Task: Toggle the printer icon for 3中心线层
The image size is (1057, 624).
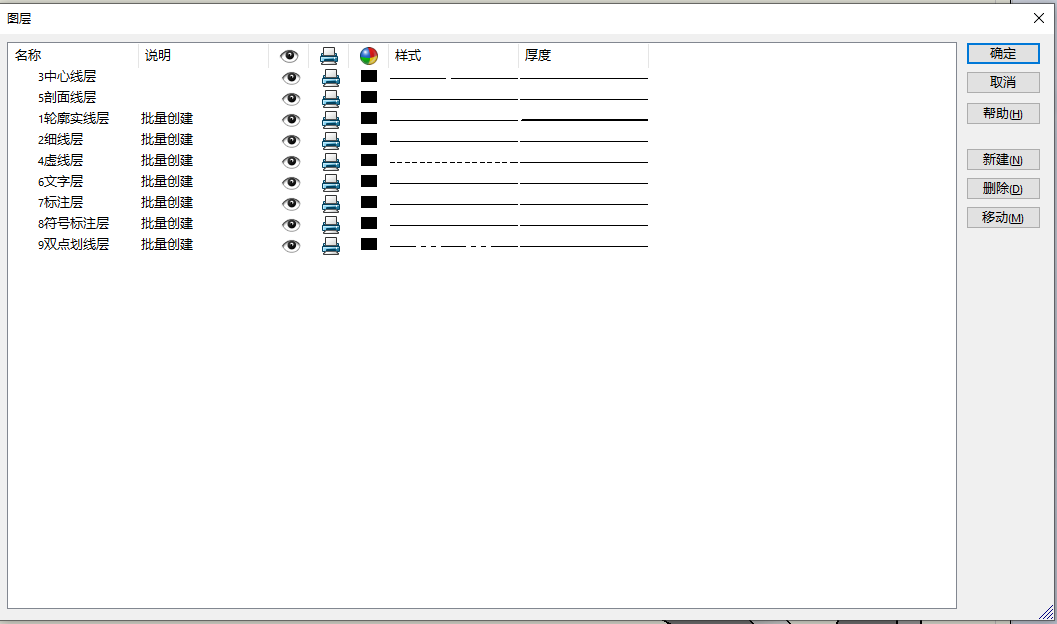Action: point(330,76)
